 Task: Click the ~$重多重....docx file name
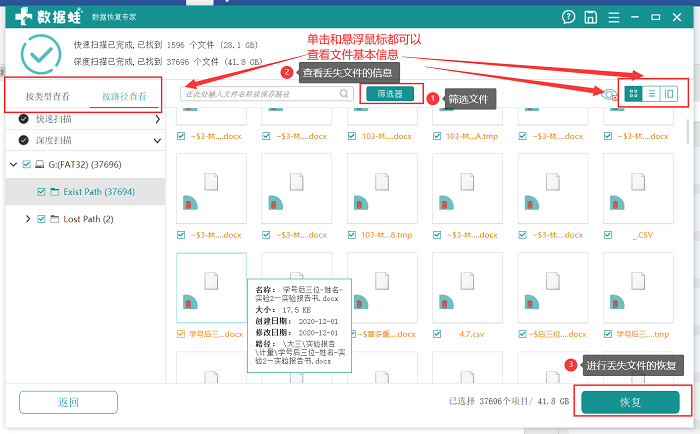point(387,334)
